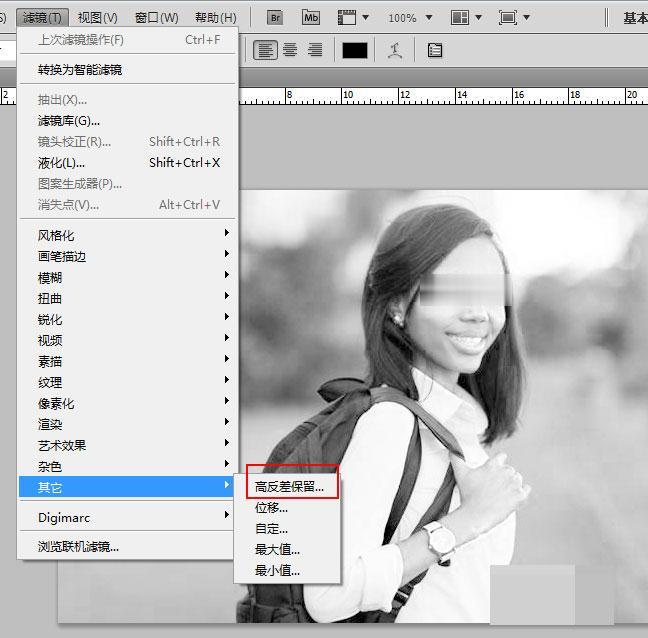This screenshot has height=638, width=648.
Task: Expand the 艺术效果 submenu
Action: (127, 445)
